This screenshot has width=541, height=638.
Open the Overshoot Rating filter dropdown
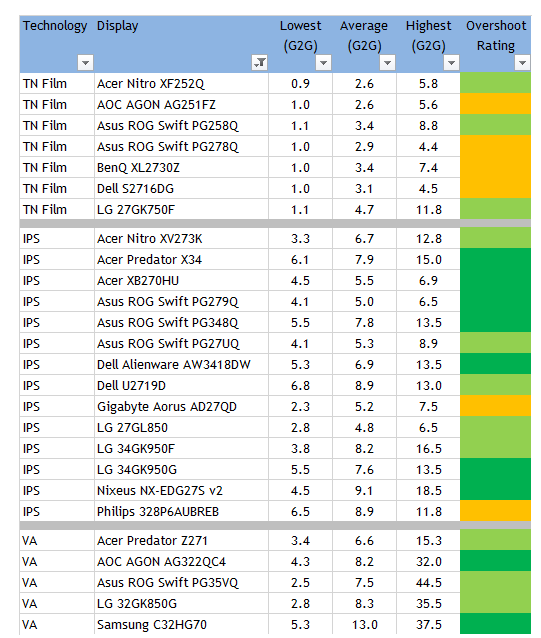pos(522,63)
